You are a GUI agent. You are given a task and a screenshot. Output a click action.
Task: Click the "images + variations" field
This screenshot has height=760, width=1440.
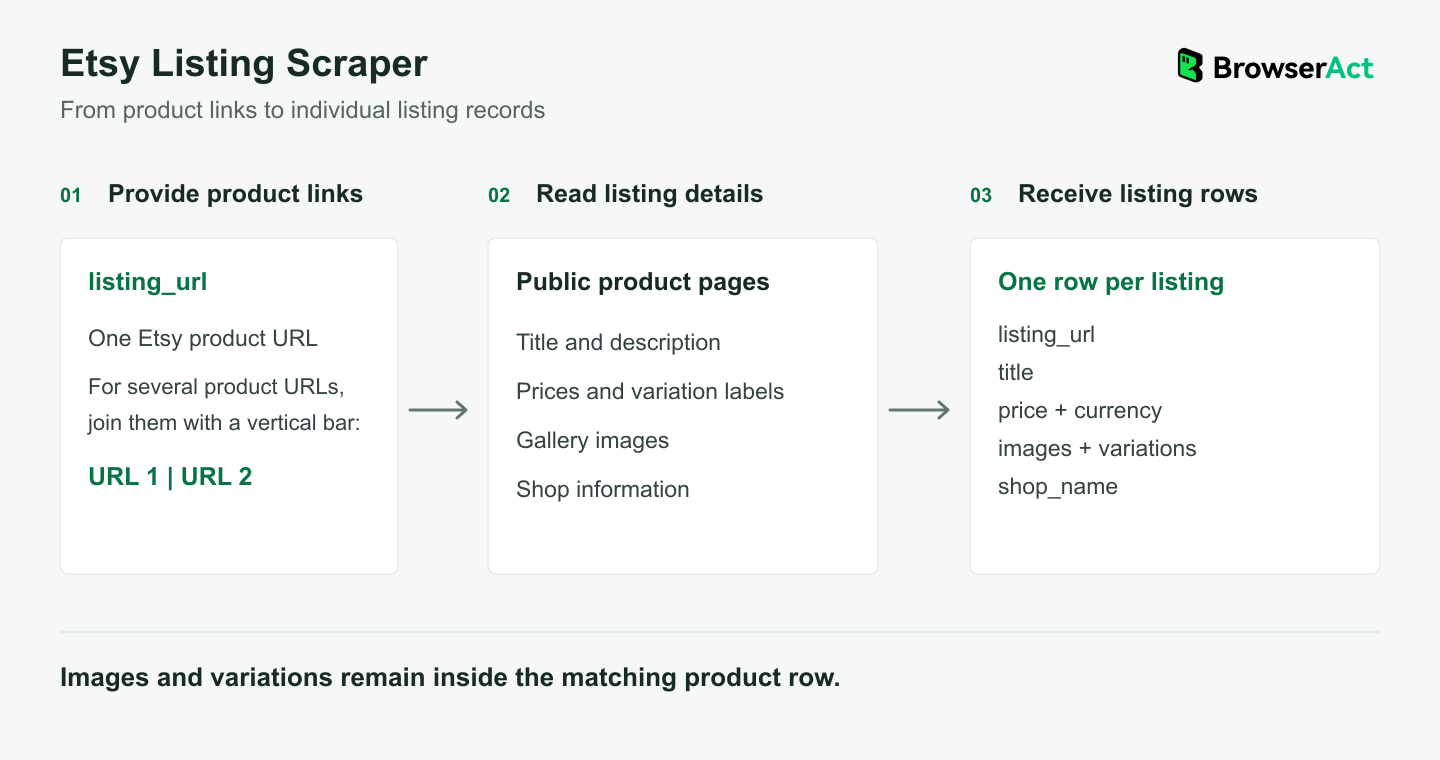1097,448
